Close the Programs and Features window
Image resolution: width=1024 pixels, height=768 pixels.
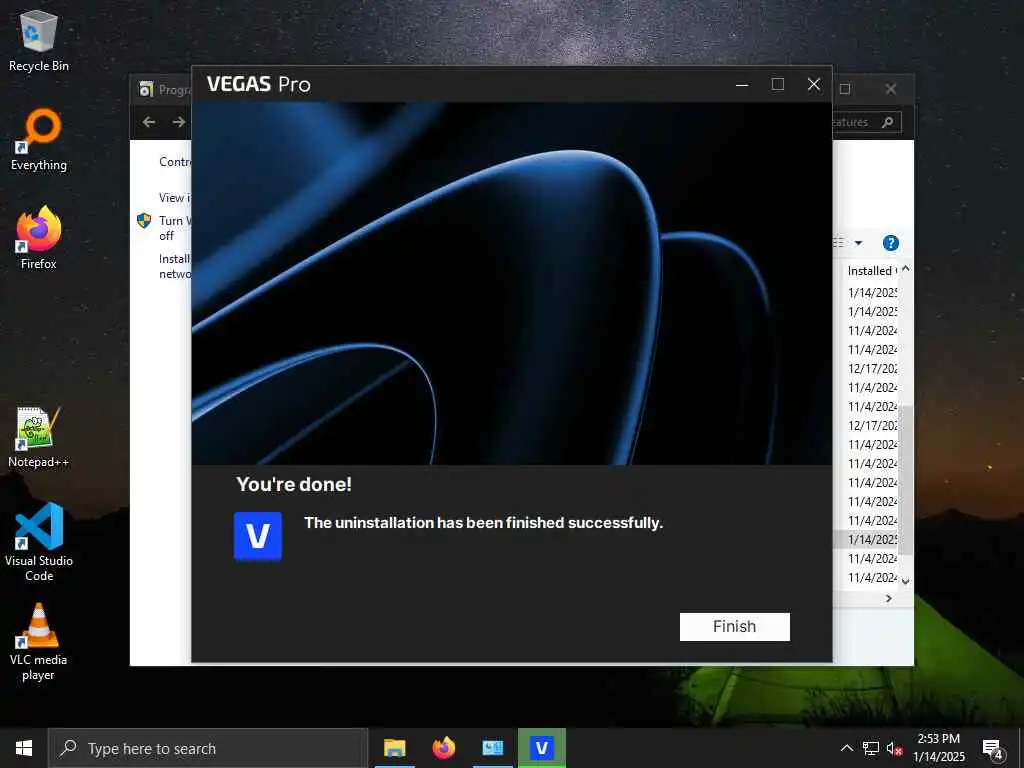click(x=891, y=89)
